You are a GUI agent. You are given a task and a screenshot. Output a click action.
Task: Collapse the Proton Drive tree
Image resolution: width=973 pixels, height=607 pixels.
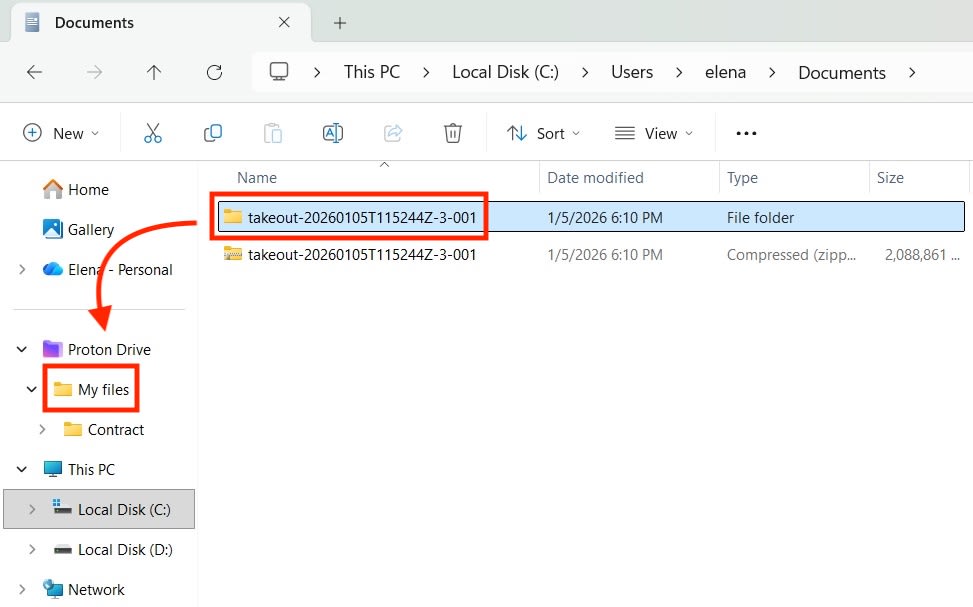pos(22,349)
